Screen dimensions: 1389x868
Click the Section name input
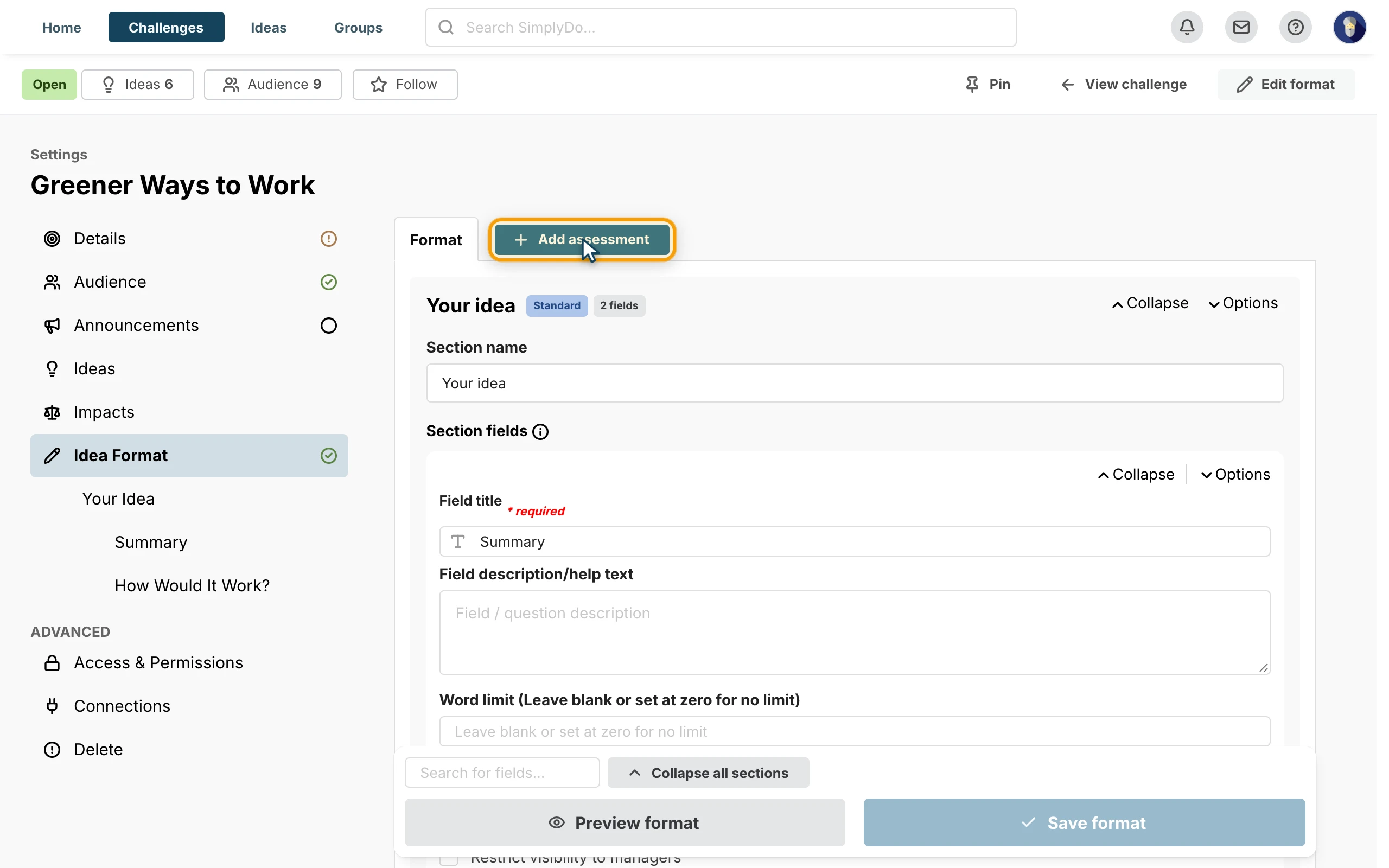pyautogui.click(x=854, y=383)
